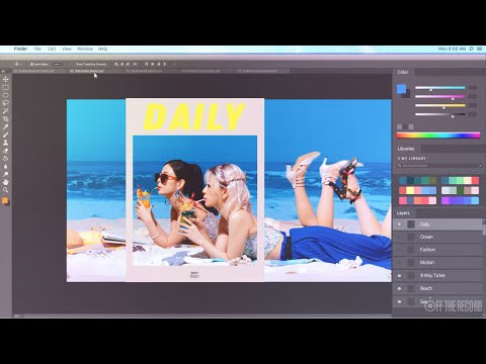Select the Brush tool
486x364 pixels.
point(5,135)
